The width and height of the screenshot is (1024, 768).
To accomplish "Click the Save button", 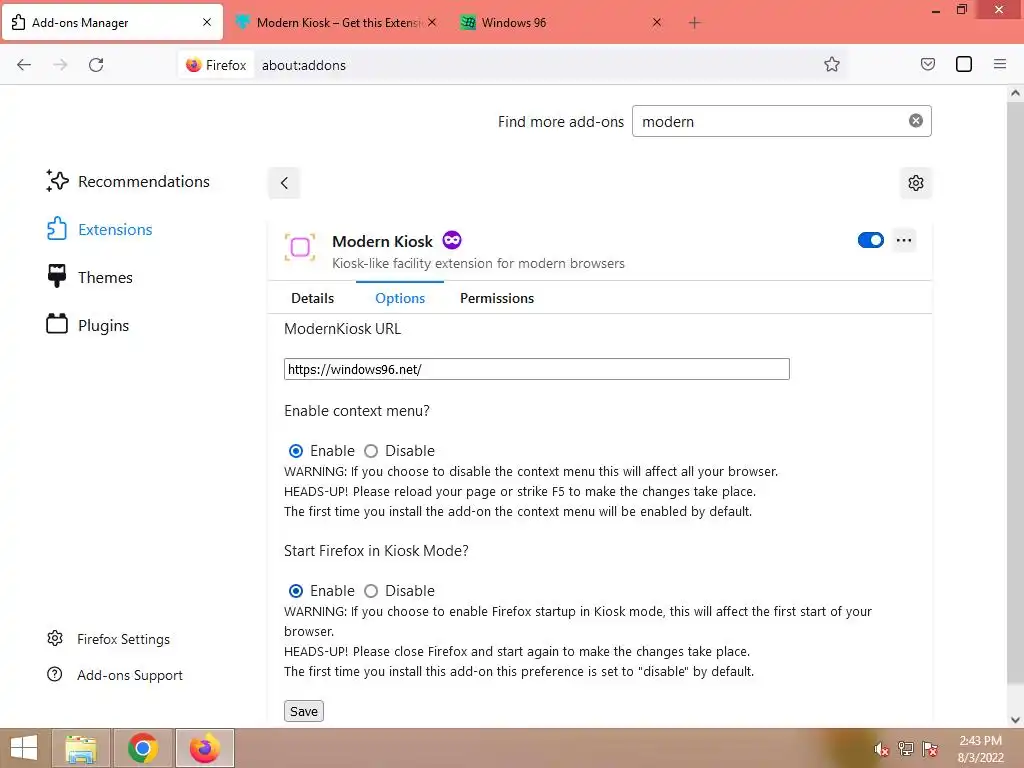I will [x=304, y=711].
